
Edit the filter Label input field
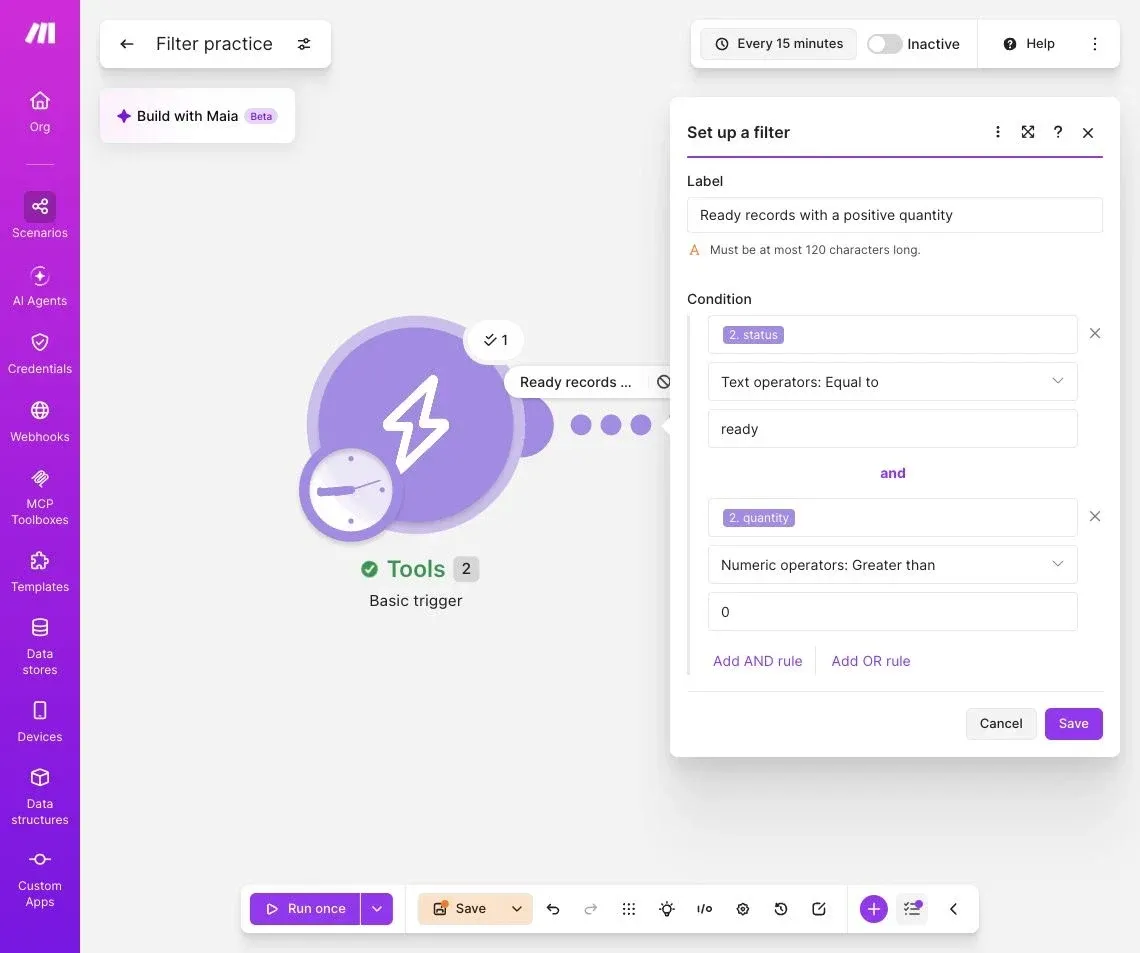click(x=894, y=215)
